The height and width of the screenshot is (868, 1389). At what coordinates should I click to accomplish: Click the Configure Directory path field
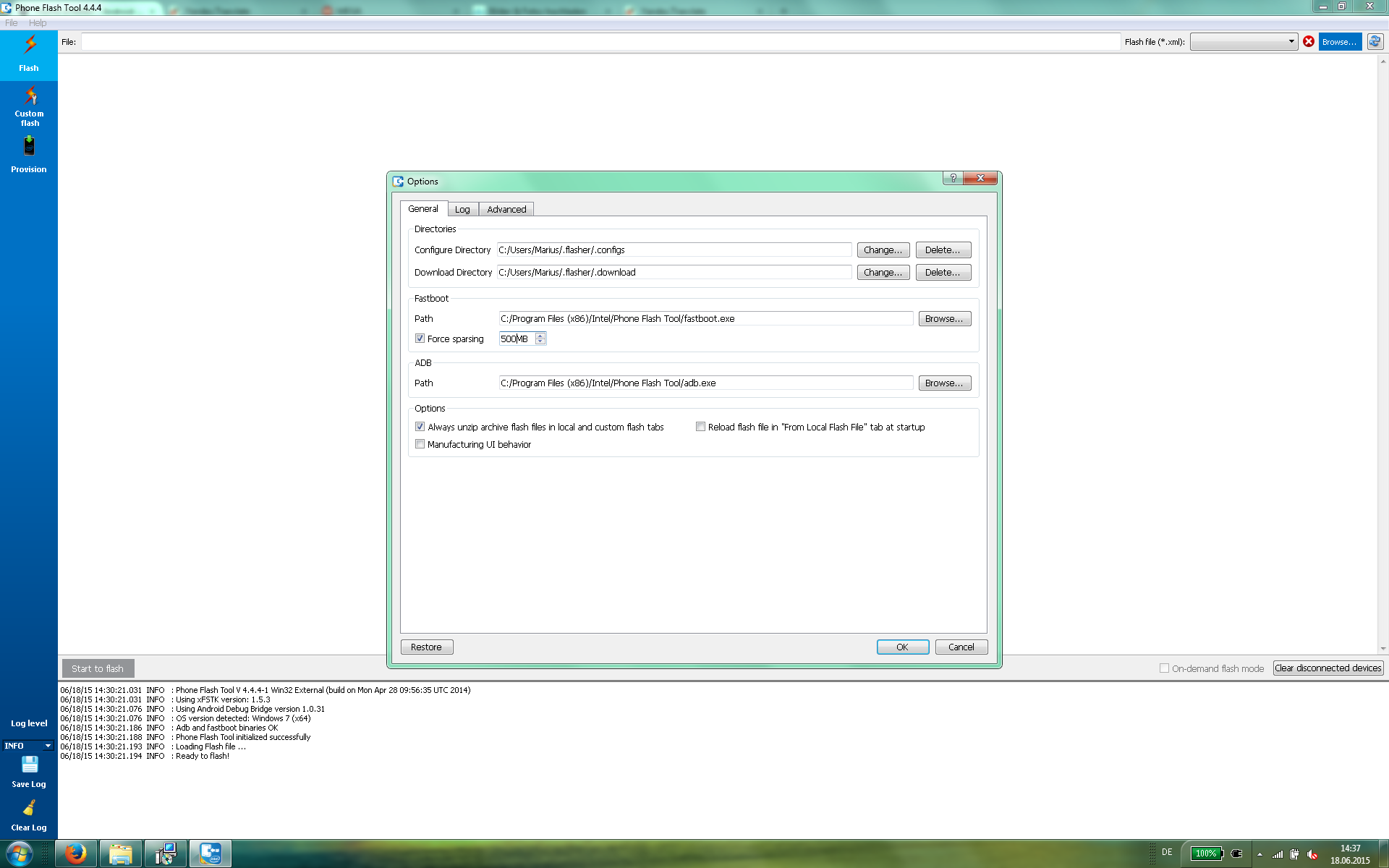point(674,250)
